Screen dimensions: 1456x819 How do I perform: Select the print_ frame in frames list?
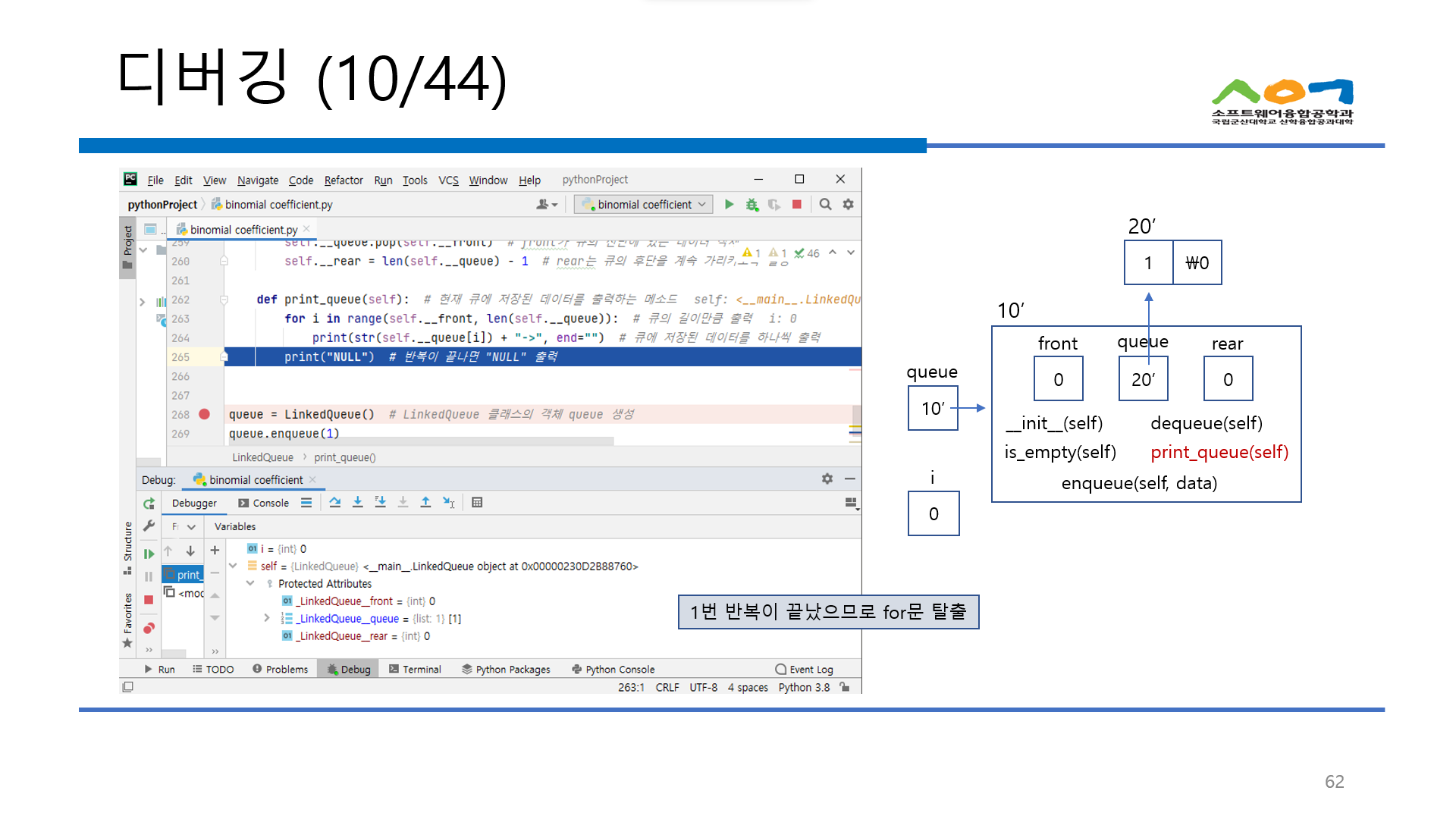pos(183,575)
